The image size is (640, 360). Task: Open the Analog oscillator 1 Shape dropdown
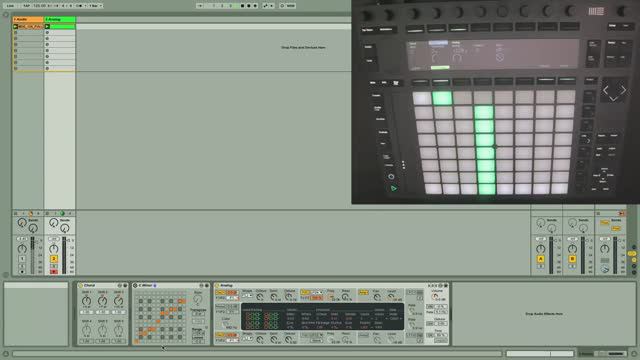(x=247, y=296)
